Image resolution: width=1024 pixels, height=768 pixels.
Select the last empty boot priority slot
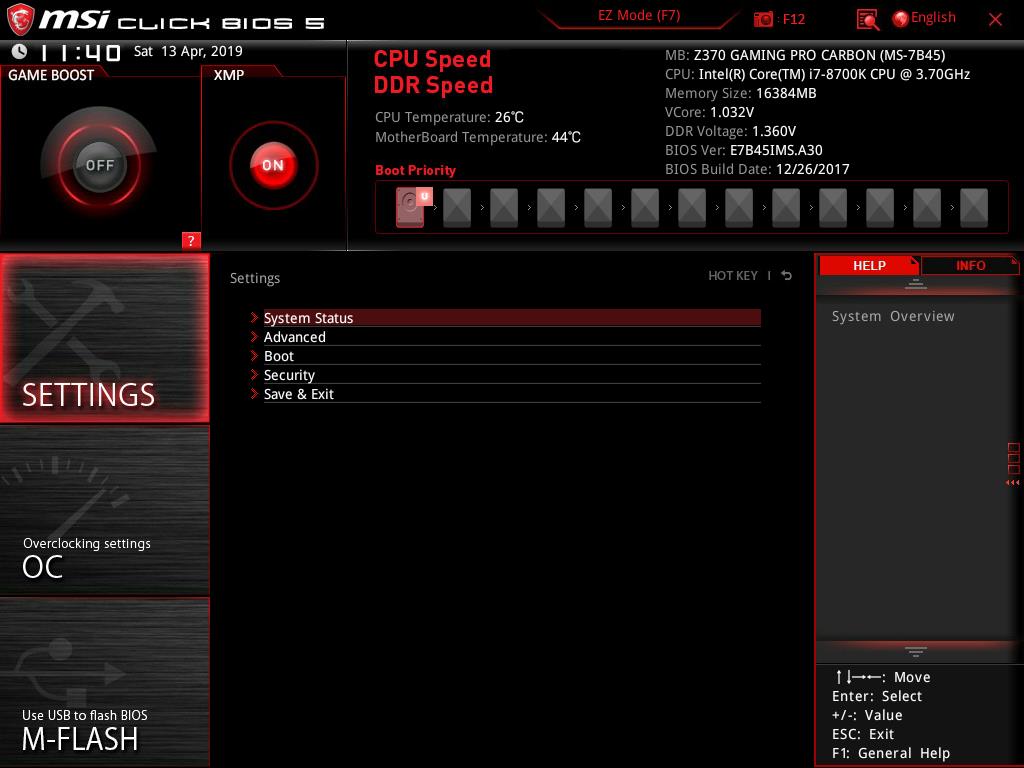pos(974,208)
